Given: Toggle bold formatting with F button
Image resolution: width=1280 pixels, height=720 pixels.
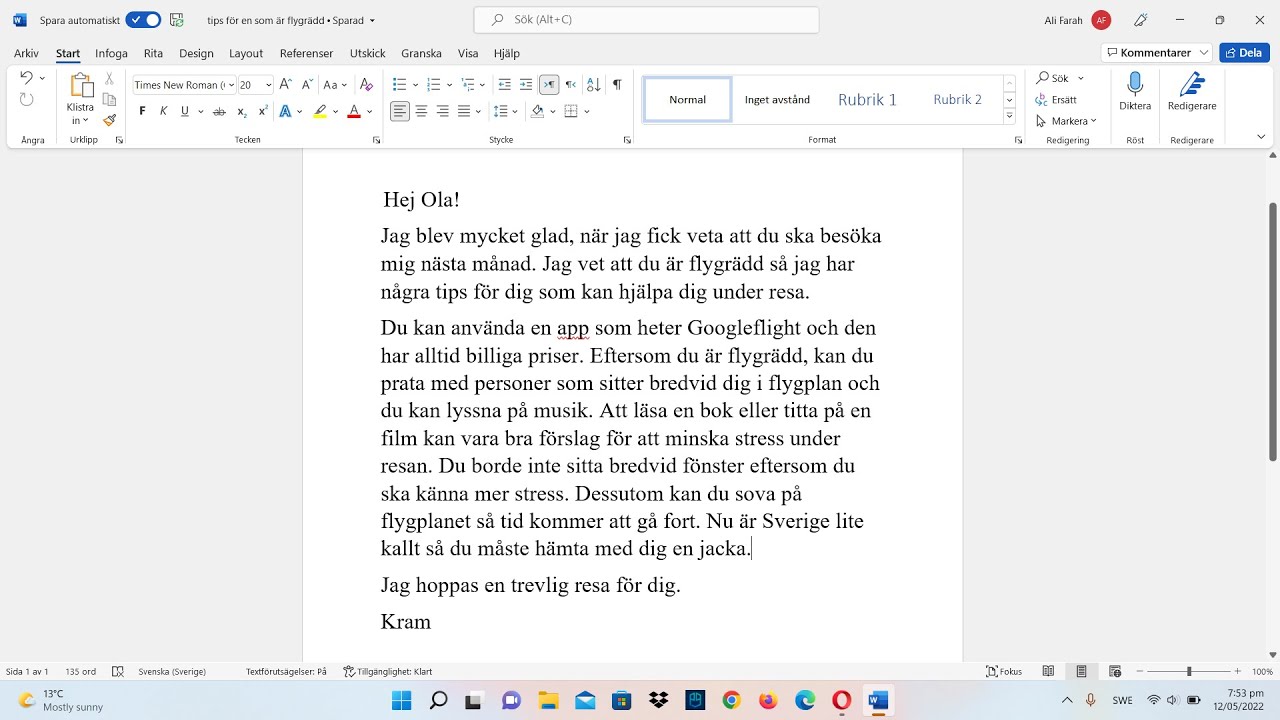Looking at the screenshot, I should [142, 111].
